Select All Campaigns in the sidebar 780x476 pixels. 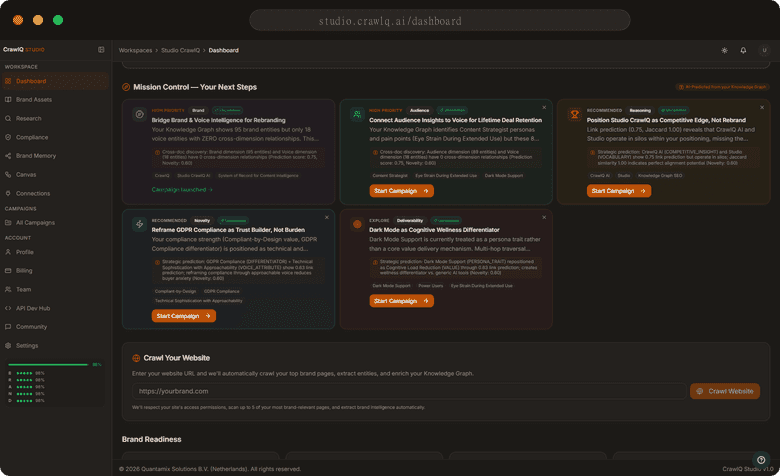pyautogui.click(x=35, y=222)
